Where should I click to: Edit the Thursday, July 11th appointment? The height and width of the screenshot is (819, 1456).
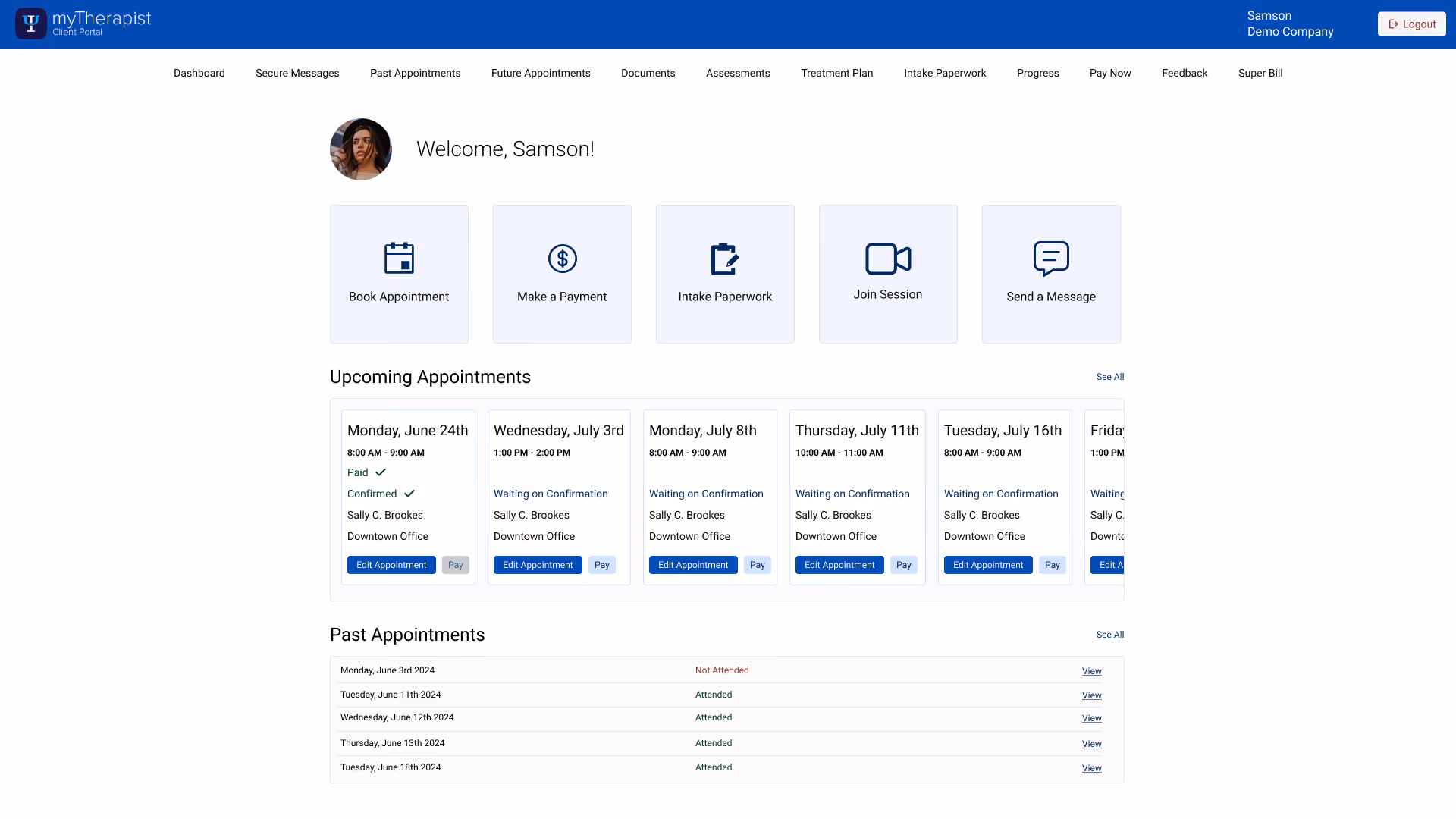coord(839,565)
